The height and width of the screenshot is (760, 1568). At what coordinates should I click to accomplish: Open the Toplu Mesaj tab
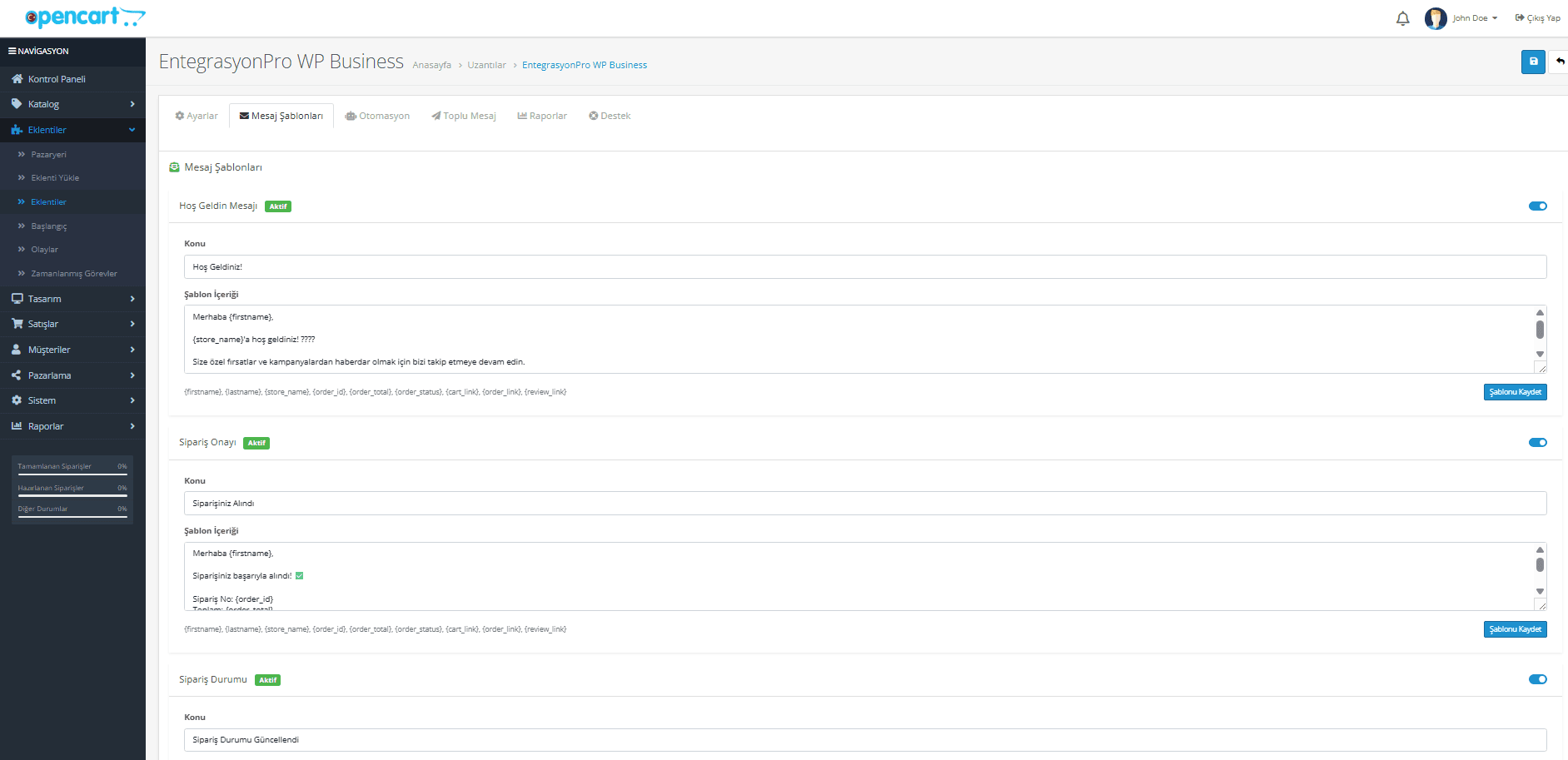point(464,116)
